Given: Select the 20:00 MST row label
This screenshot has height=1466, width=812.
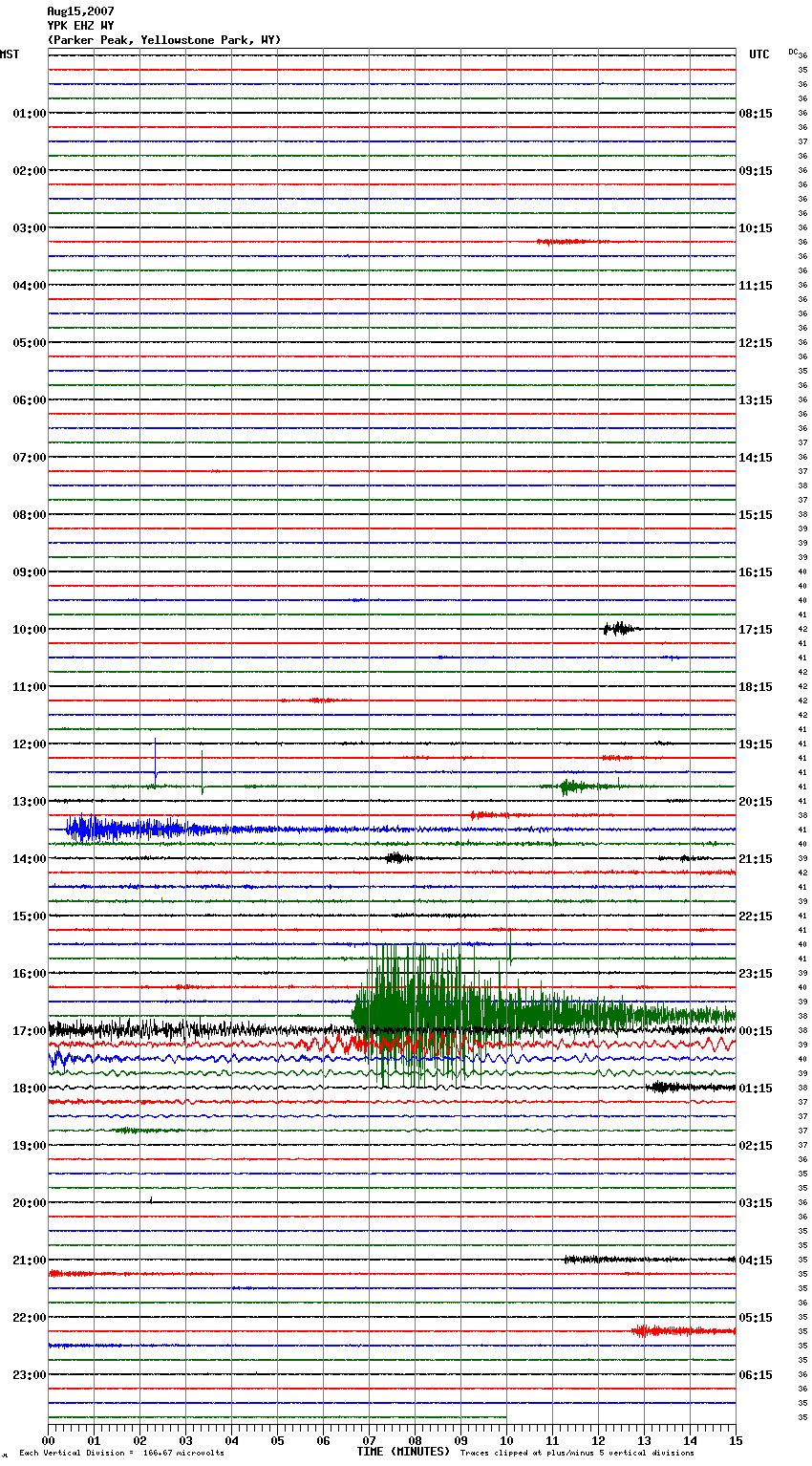Looking at the screenshot, I should click(29, 1203).
